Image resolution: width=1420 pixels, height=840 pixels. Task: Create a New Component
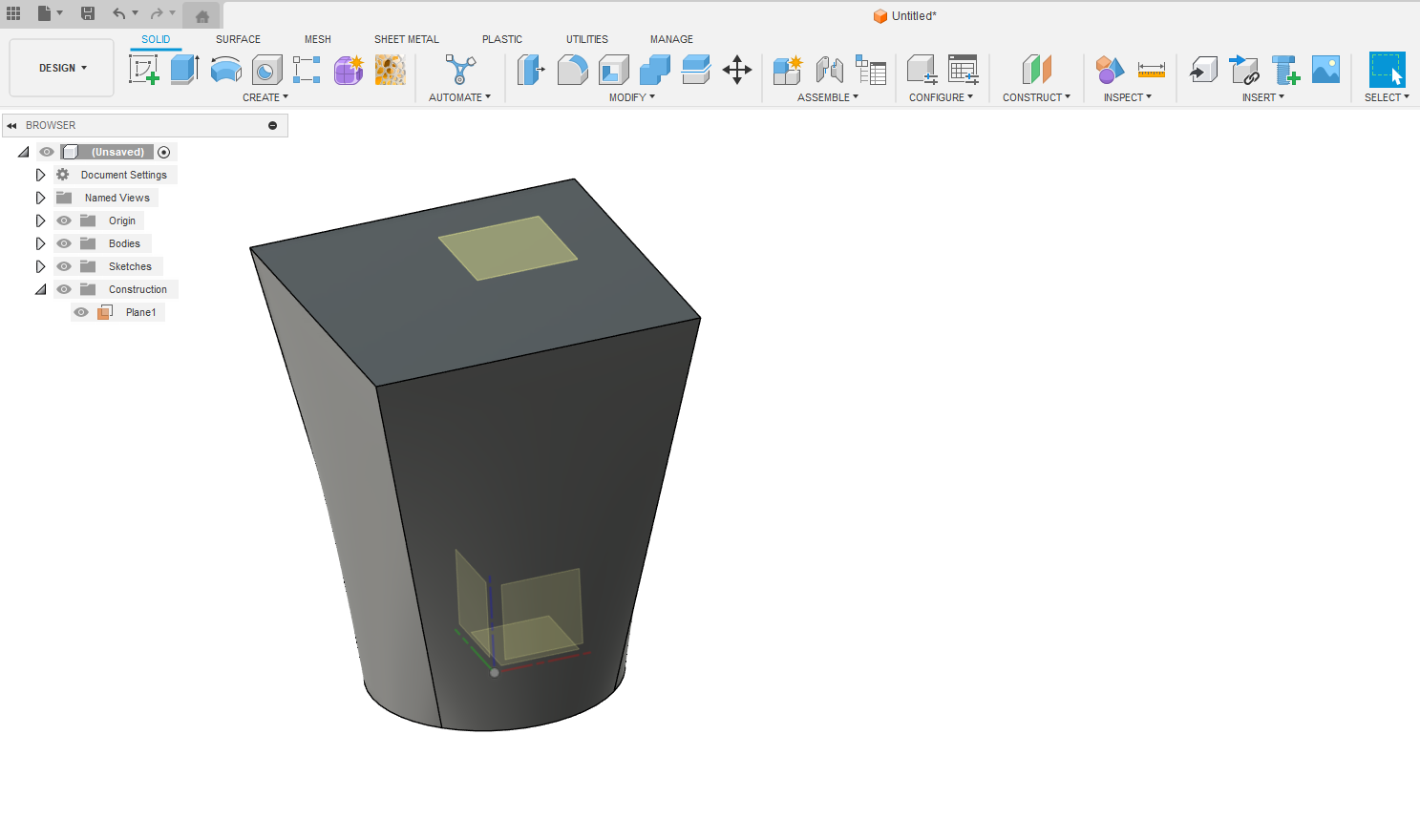(788, 70)
